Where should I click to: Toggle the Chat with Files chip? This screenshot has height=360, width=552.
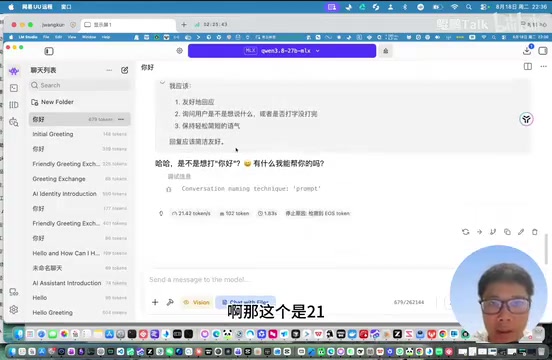[245, 302]
